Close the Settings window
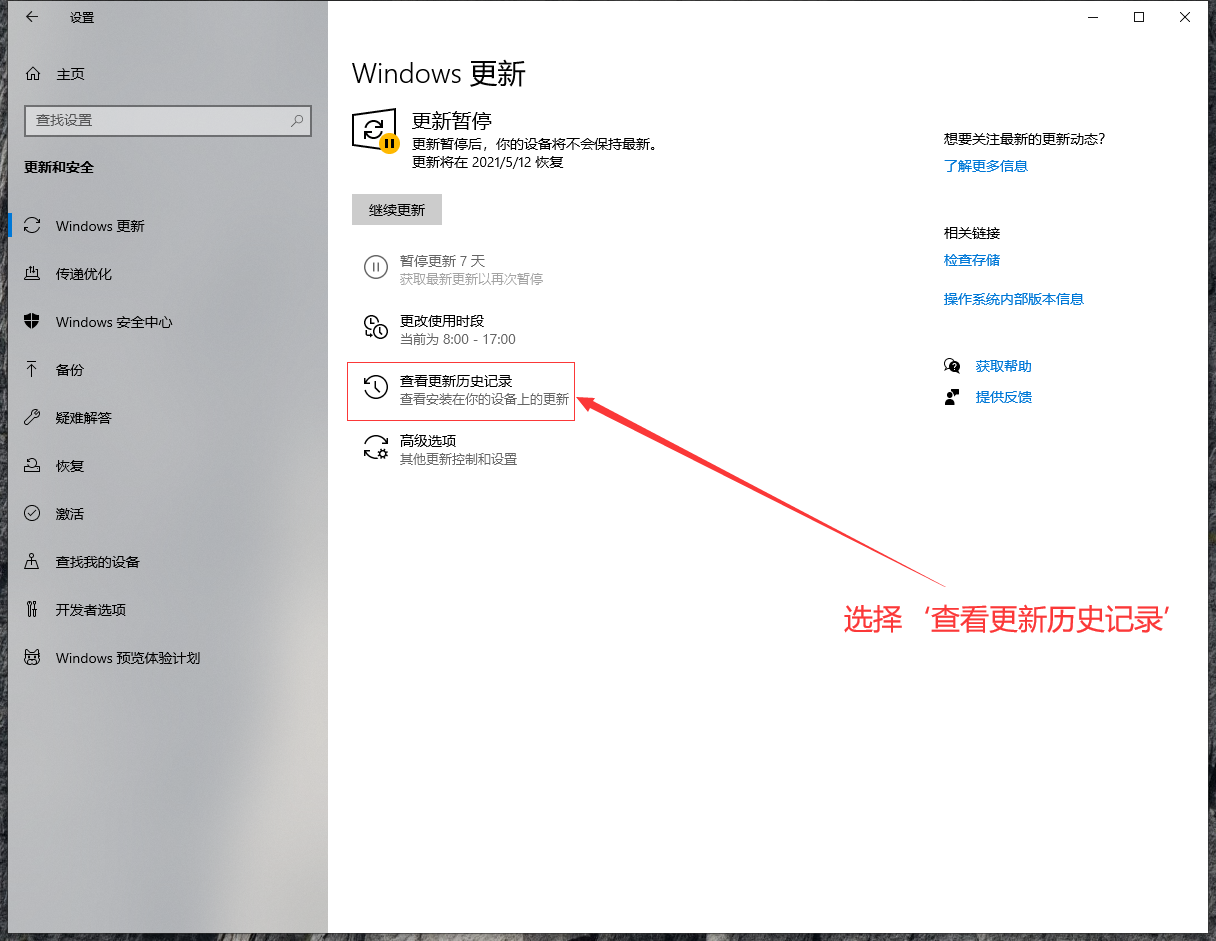 (1185, 17)
